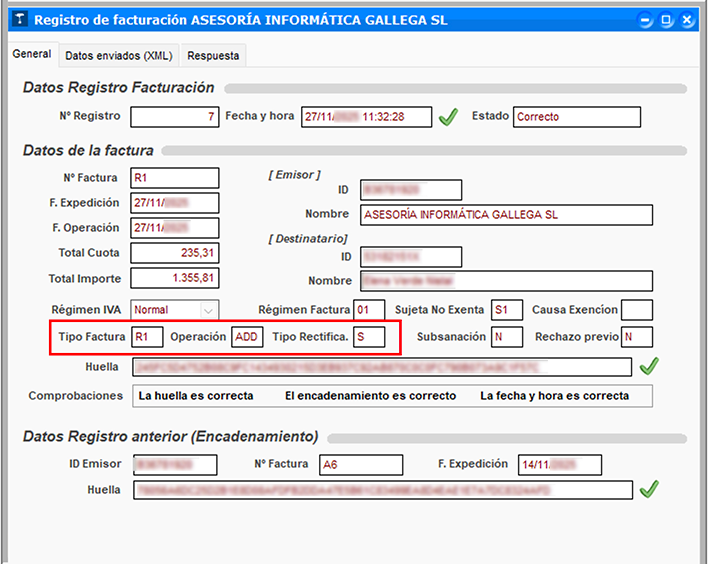Click the Nº Registro field

[175, 117]
